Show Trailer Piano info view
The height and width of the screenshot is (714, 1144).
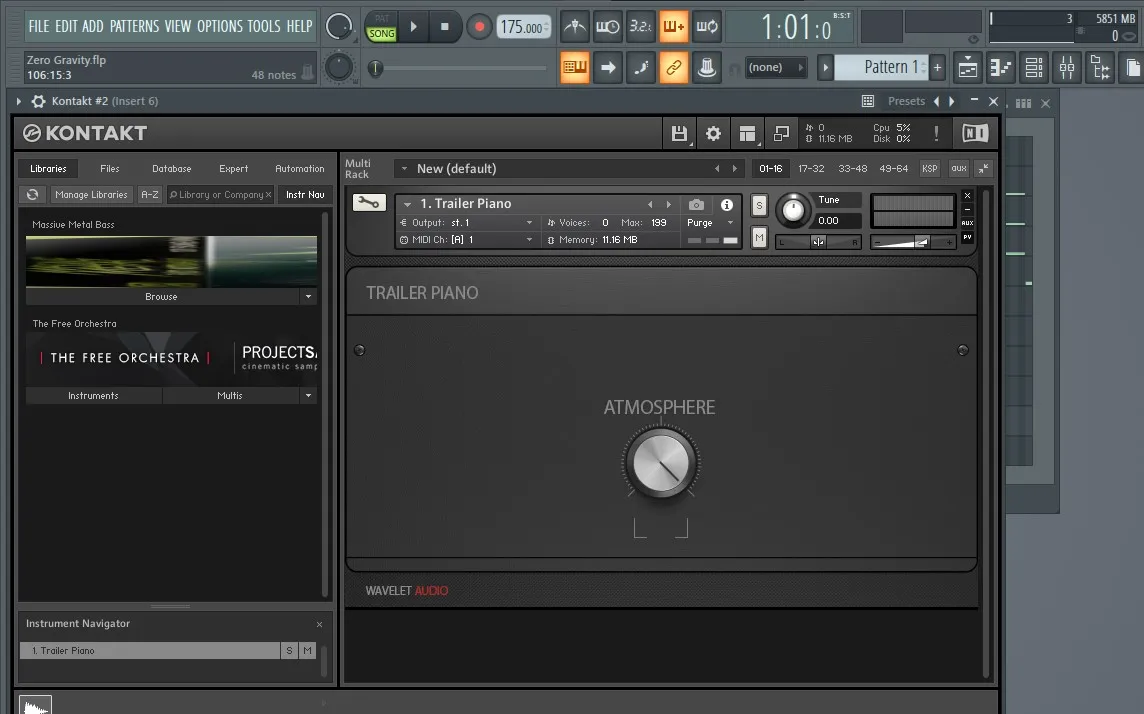coord(727,205)
